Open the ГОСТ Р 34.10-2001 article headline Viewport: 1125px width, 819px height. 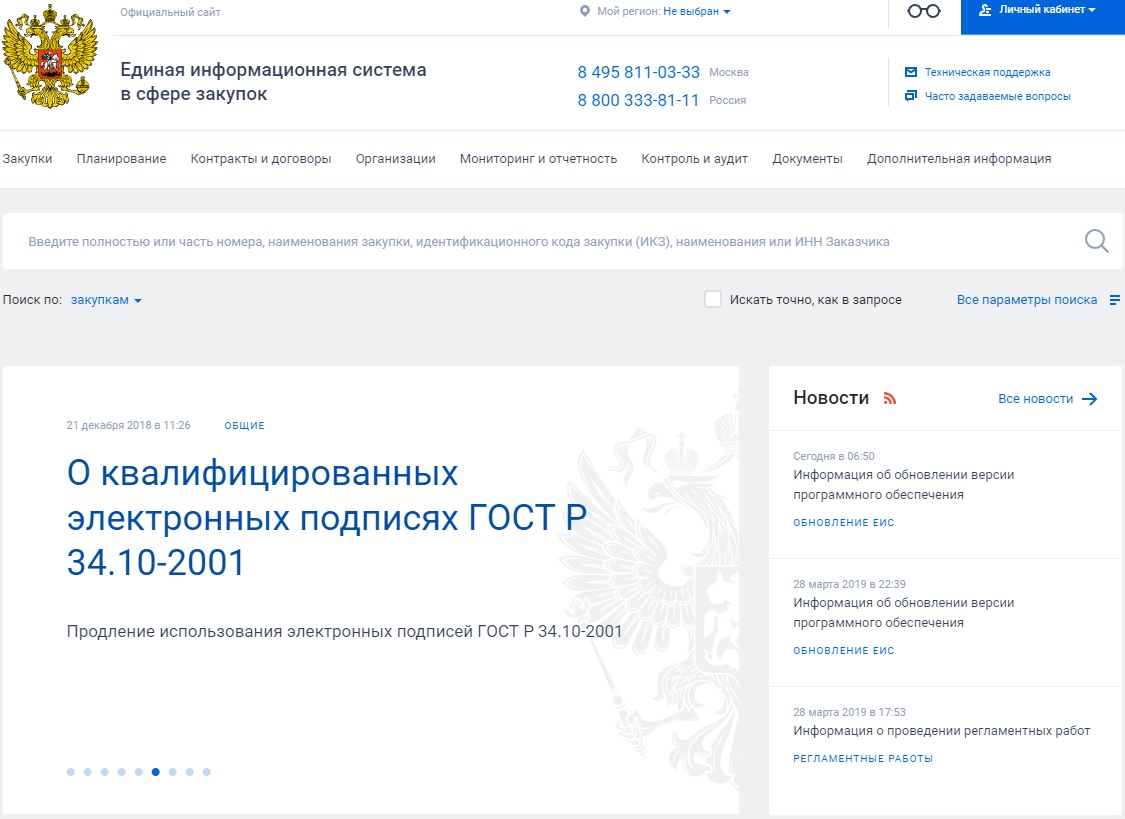pos(327,517)
